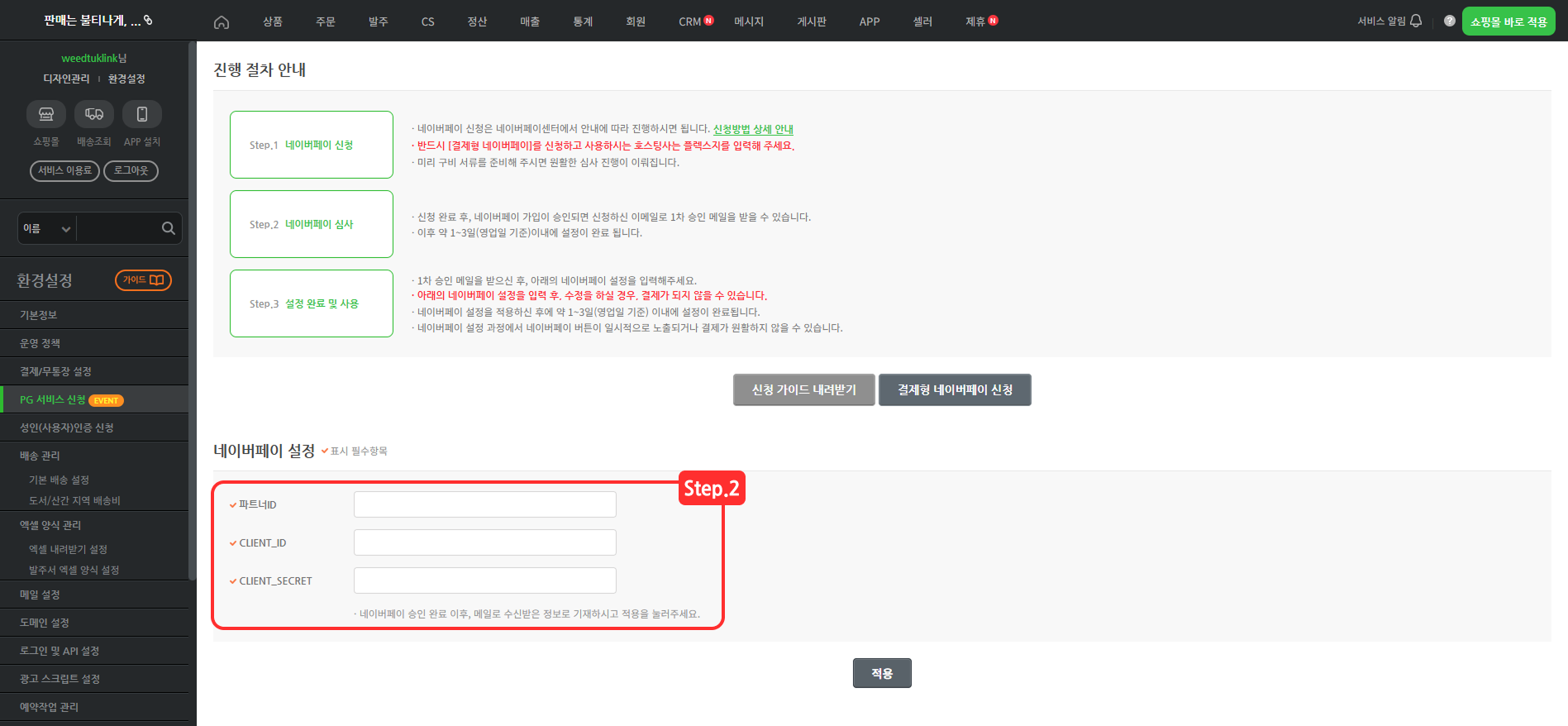Open the 게시판 menu
Screen dimensions: 1568x726
[812, 21]
